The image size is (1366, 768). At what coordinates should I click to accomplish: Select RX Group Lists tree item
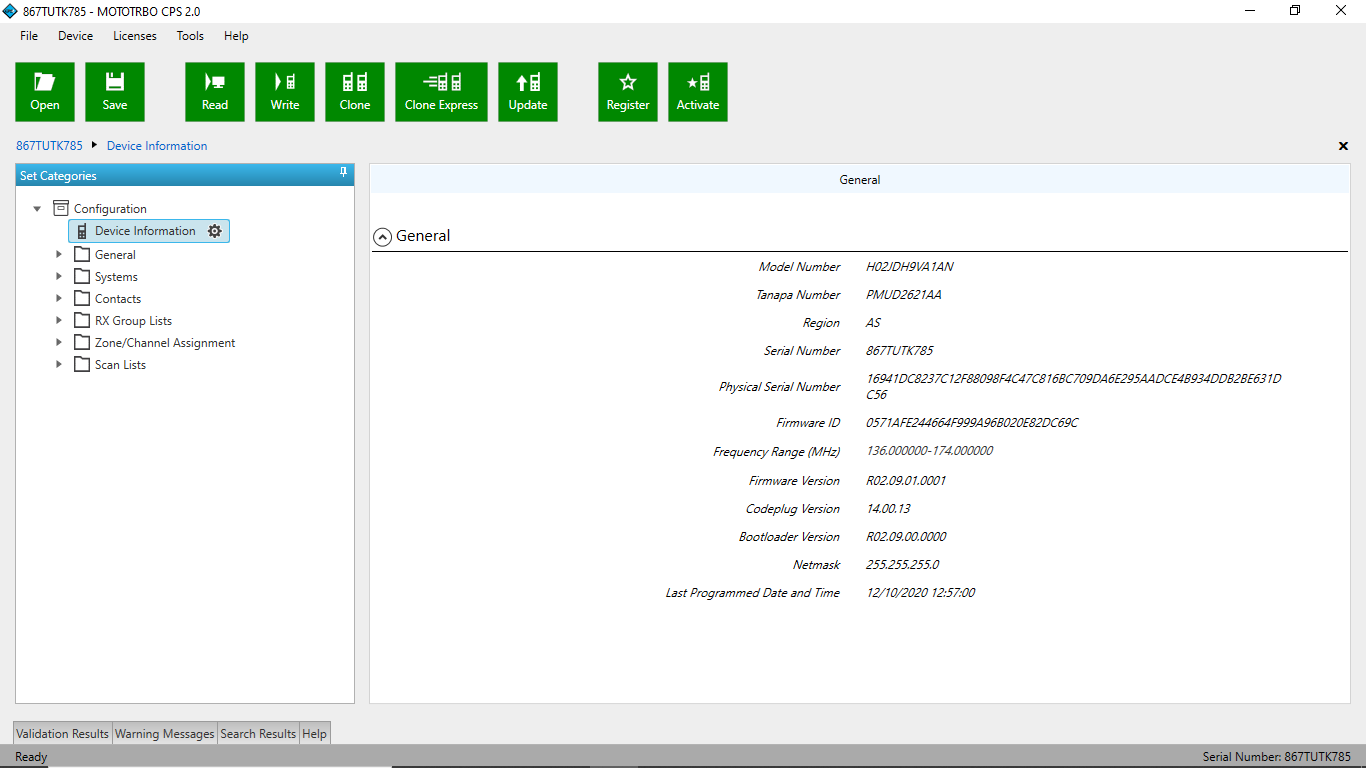133,321
